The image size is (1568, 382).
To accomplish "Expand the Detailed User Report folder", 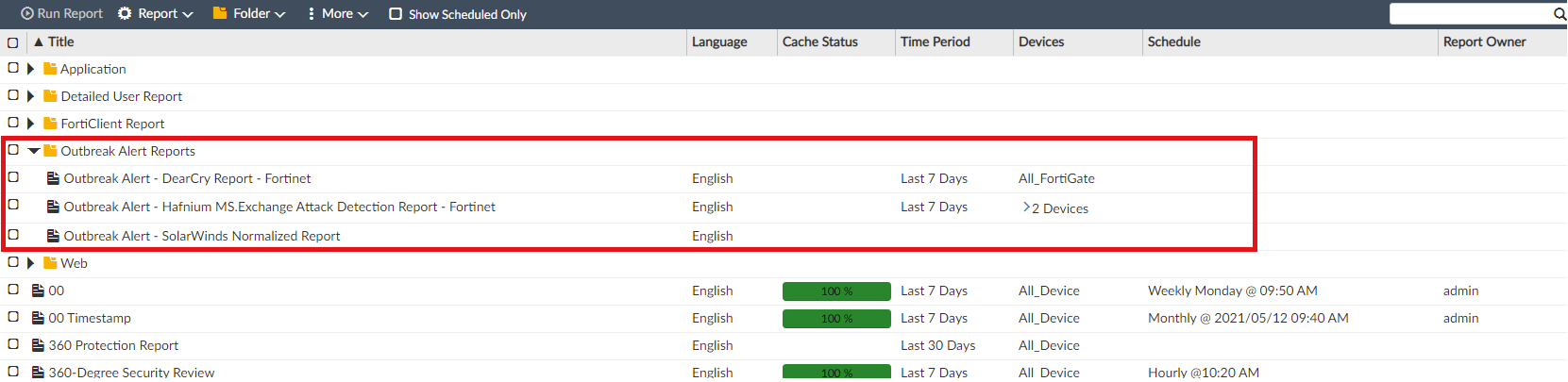I will tap(31, 96).
